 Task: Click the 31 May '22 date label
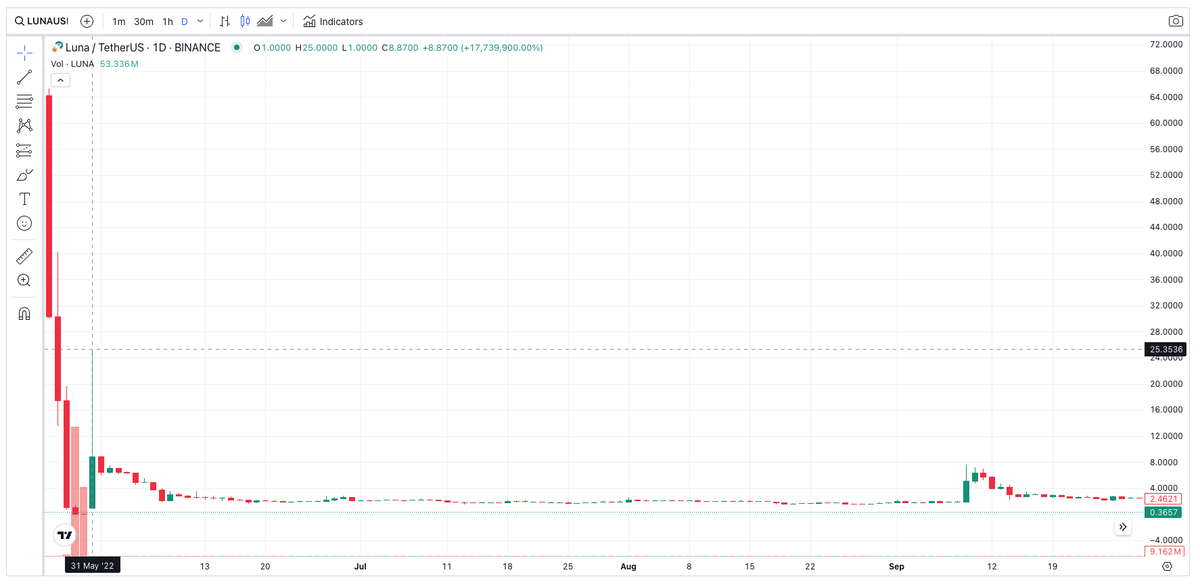pos(93,566)
